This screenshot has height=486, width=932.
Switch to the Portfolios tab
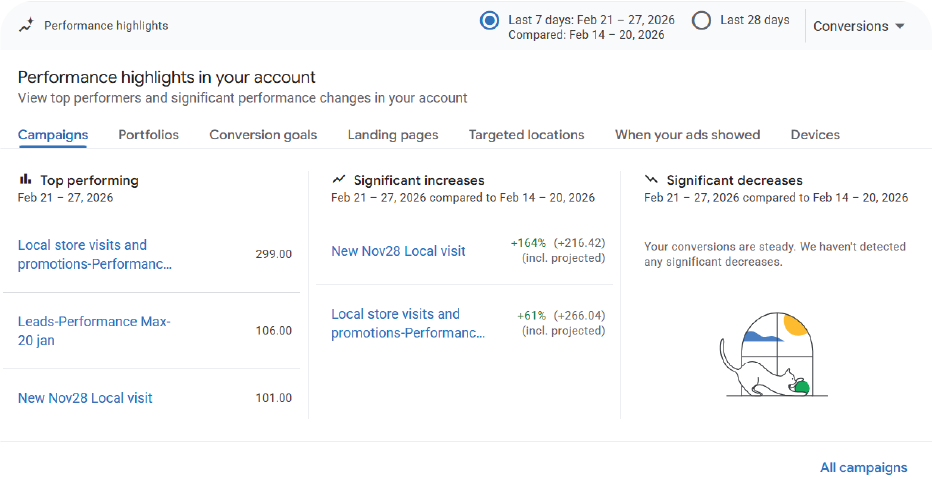(x=148, y=135)
